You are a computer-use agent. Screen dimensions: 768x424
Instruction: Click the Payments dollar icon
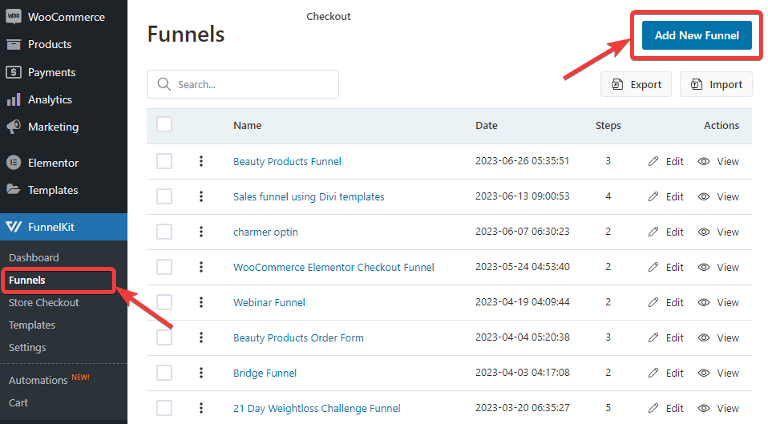13,72
